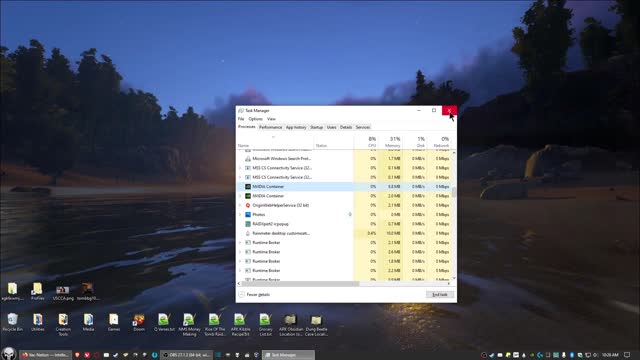Select the highlighted NVIDIA Container process icon
Viewport: 640px width, 360px height.
[x=248, y=187]
